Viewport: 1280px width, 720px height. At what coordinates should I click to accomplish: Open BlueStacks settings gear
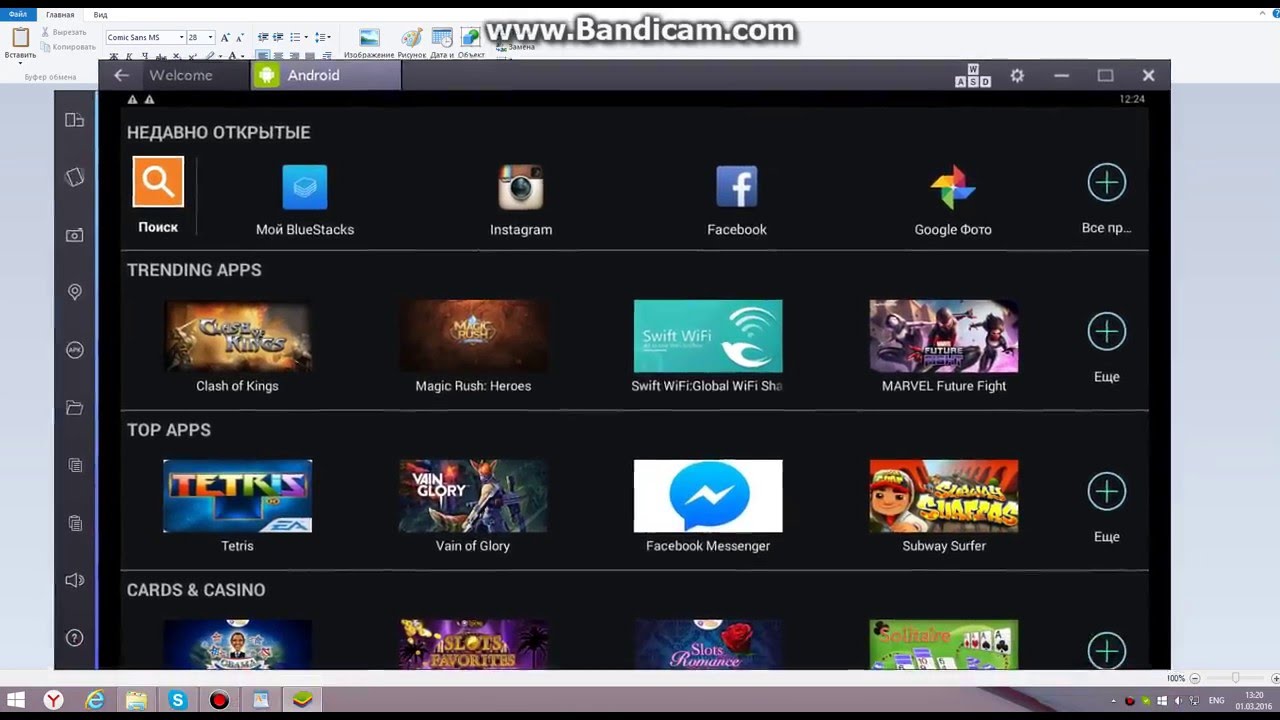click(1017, 76)
